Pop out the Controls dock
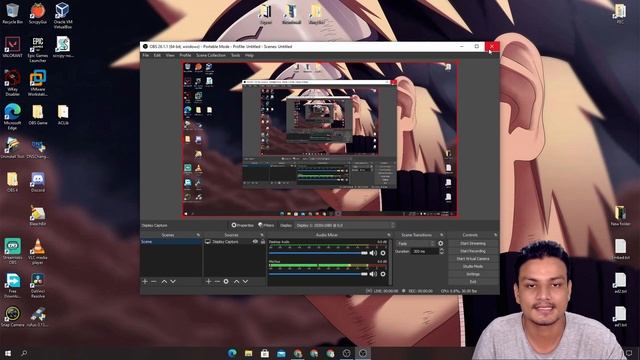The image size is (640, 360). (x=496, y=235)
